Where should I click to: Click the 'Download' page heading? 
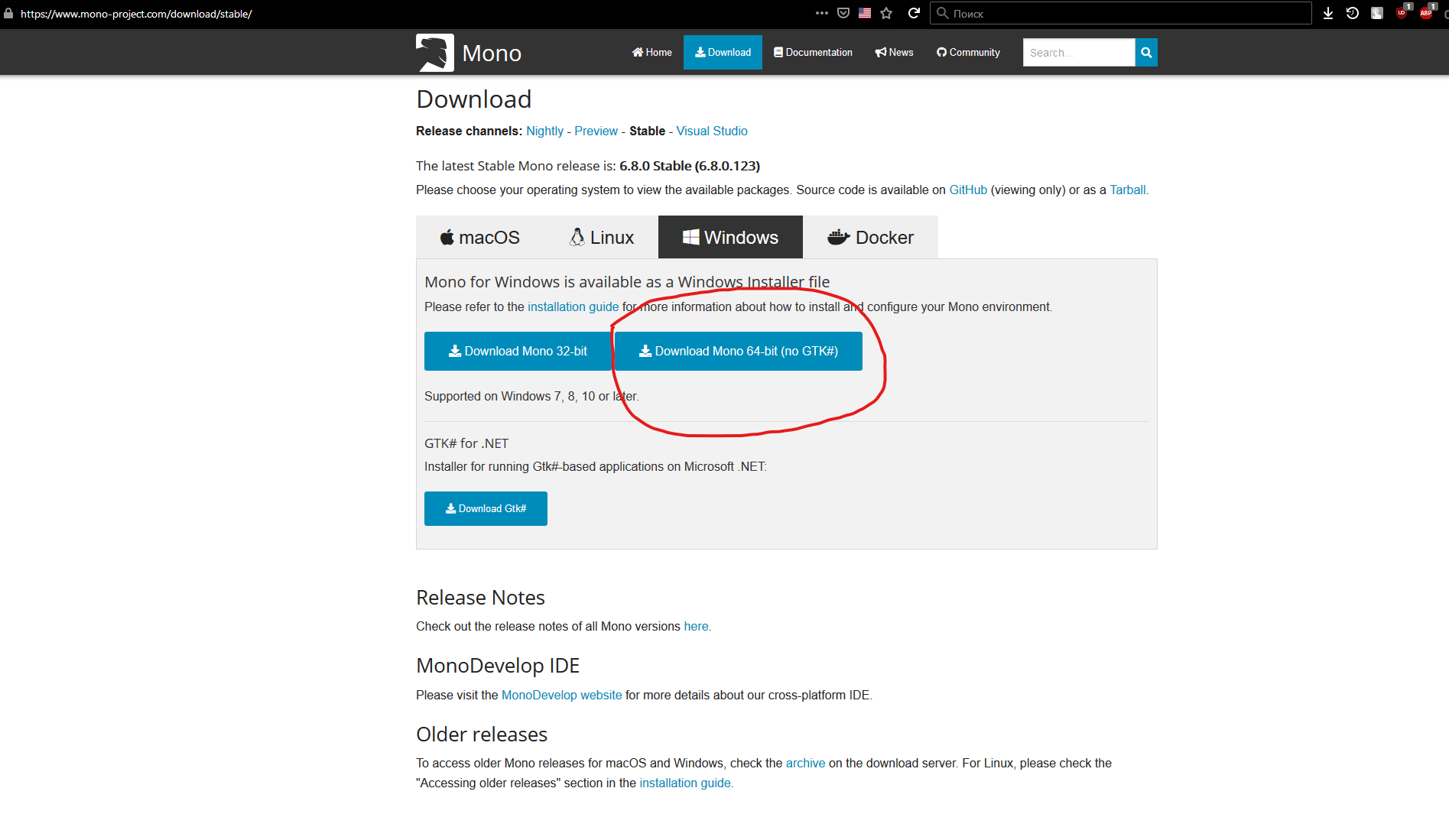point(474,99)
